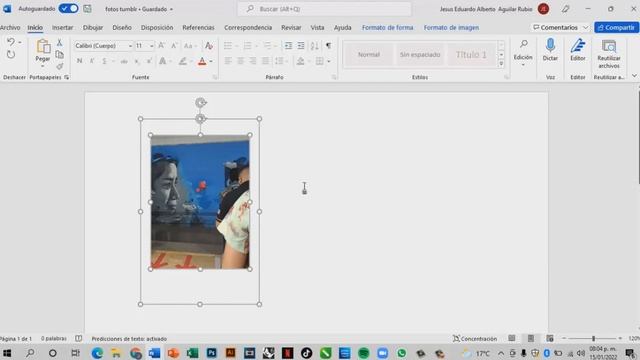Apply the red font color
Screen dimensions: 640x360
(x=202, y=61)
